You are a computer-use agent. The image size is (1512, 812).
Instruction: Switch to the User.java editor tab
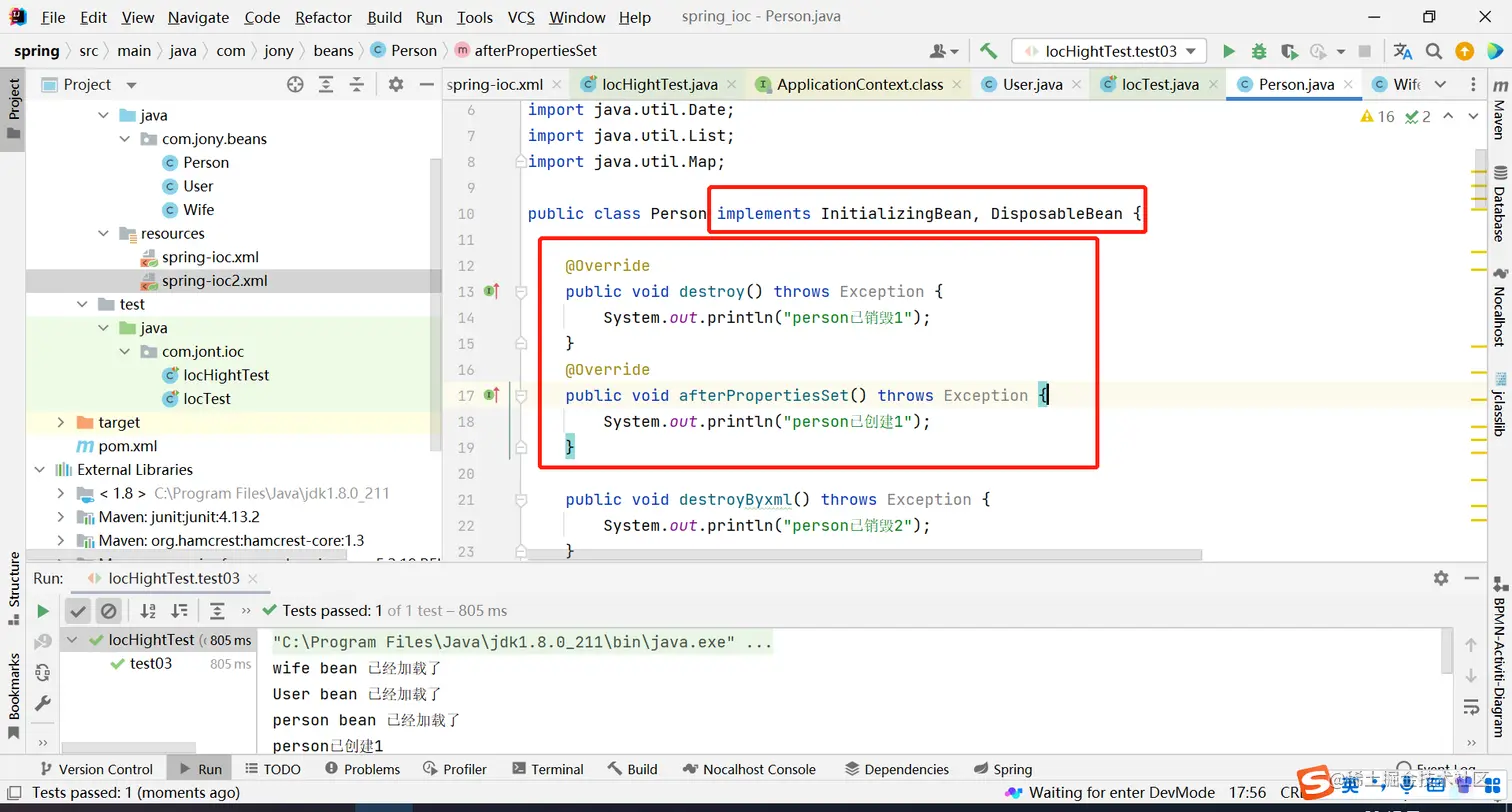[x=1033, y=84]
